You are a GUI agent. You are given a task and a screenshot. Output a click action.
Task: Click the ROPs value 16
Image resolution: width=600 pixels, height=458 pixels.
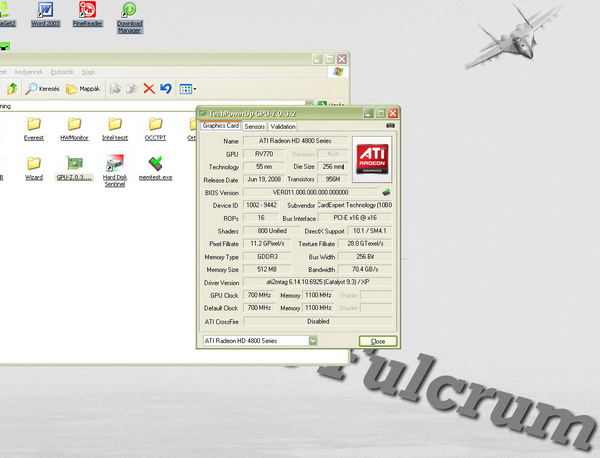(261, 218)
